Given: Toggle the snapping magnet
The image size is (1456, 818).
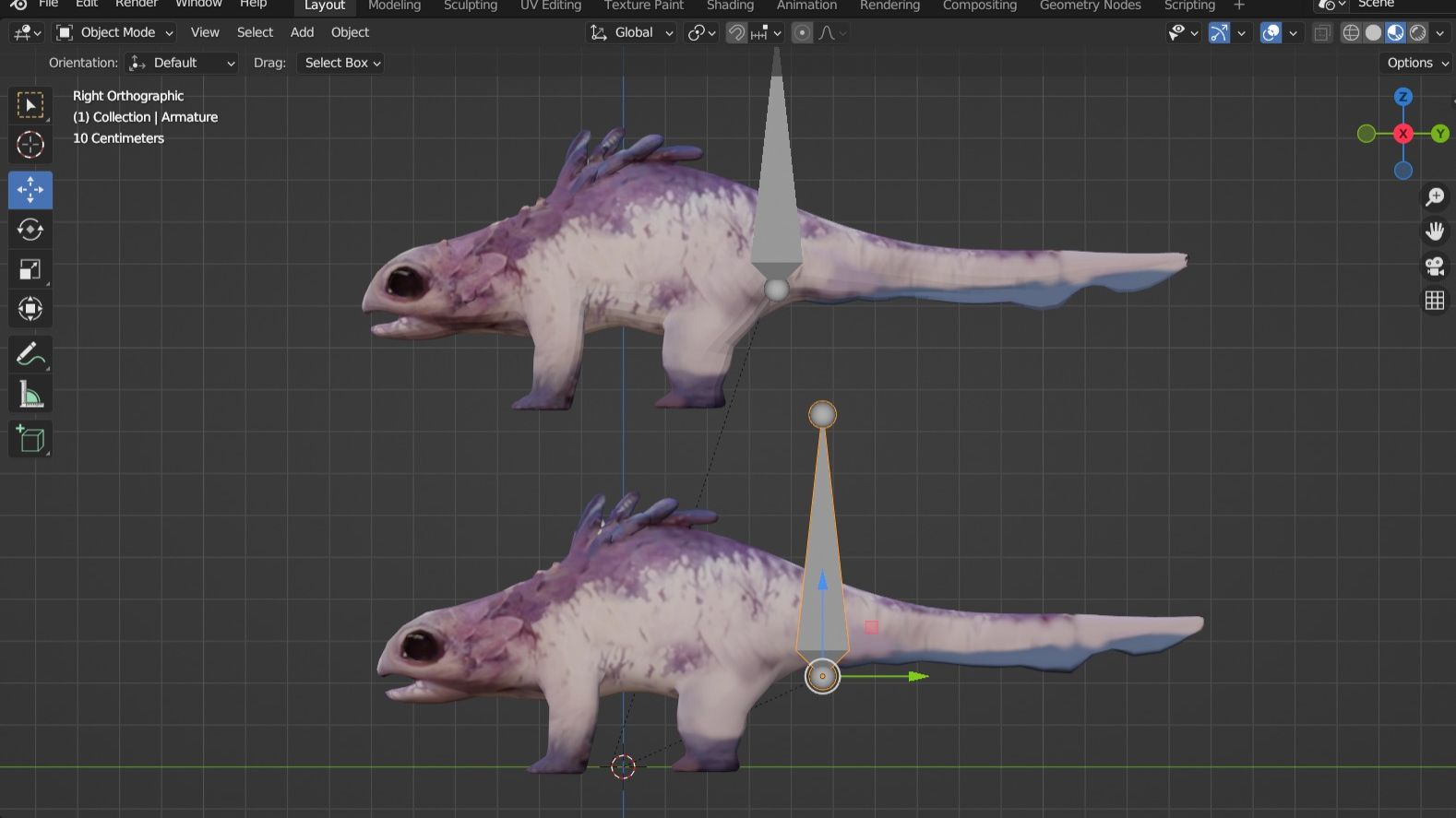Looking at the screenshot, I should pos(736,33).
